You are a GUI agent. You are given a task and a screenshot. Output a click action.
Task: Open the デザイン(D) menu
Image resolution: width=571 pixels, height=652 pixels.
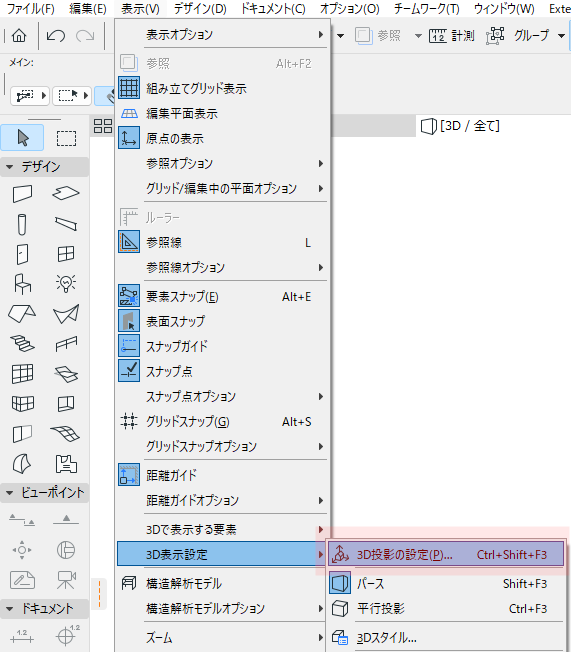point(200,8)
